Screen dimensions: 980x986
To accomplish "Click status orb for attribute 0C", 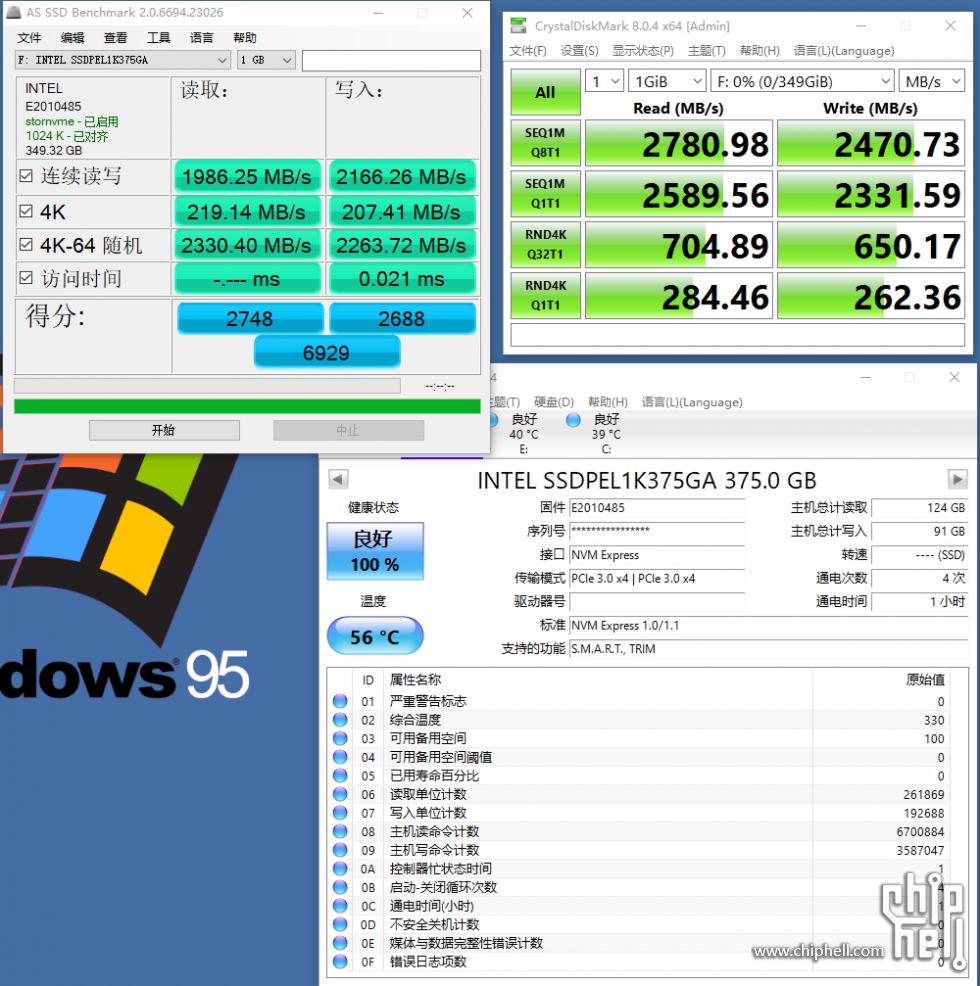I will click(340, 906).
